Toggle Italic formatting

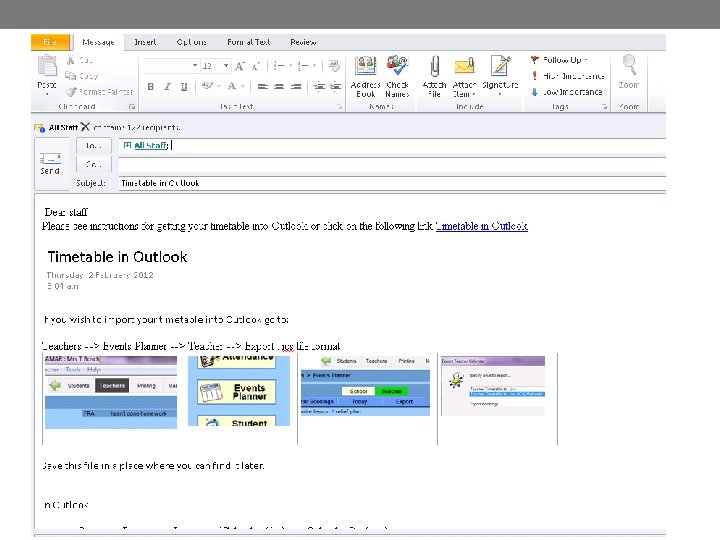pos(167,86)
